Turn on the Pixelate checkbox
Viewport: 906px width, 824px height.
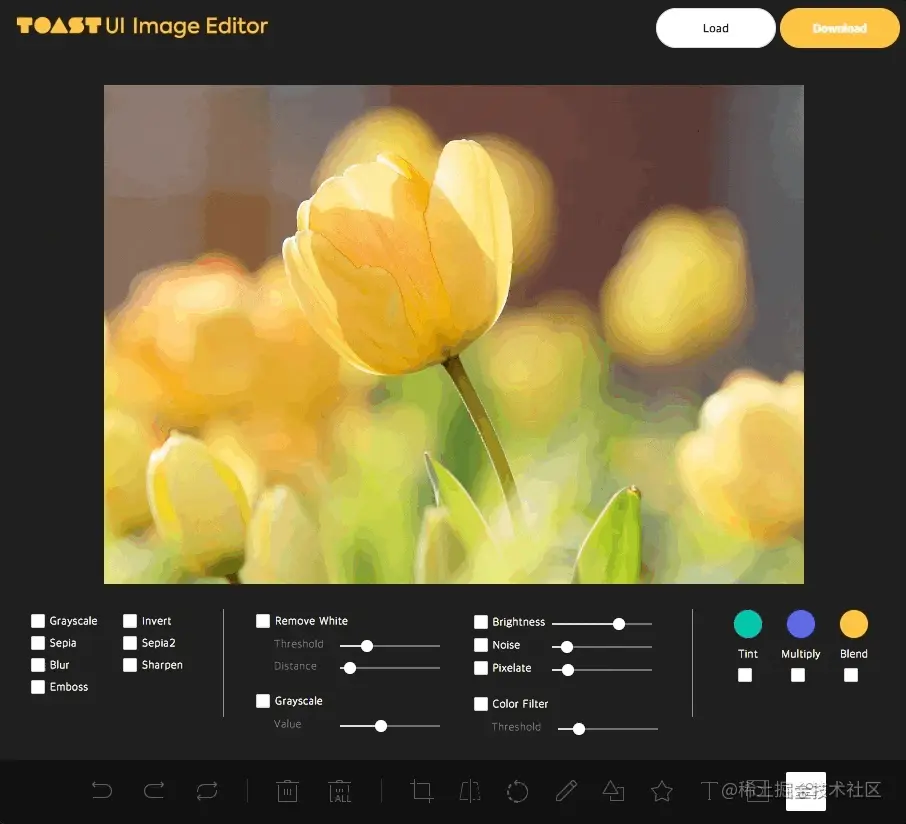click(x=481, y=667)
